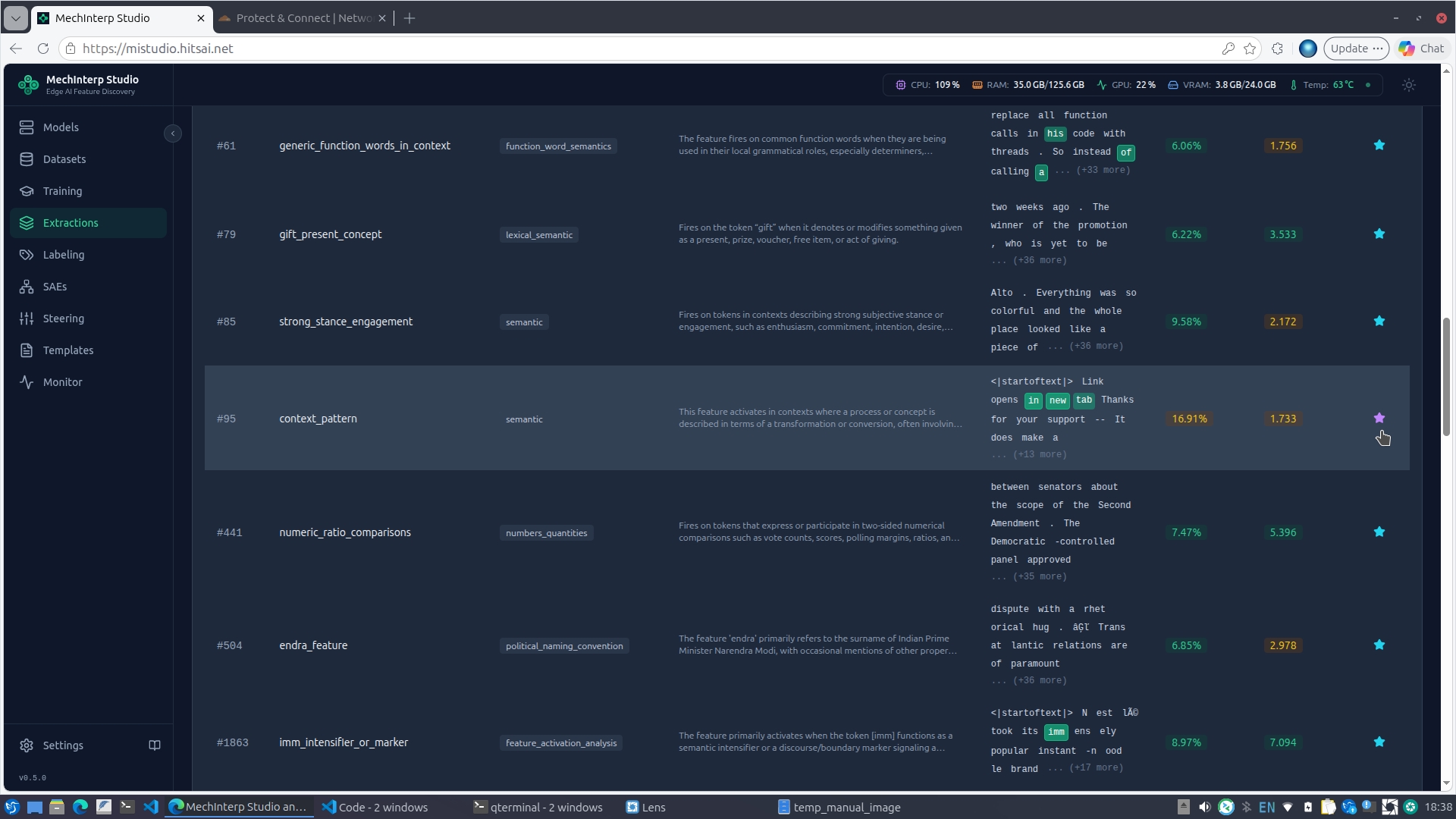Click the lexical_semantic category tag

[x=539, y=235]
